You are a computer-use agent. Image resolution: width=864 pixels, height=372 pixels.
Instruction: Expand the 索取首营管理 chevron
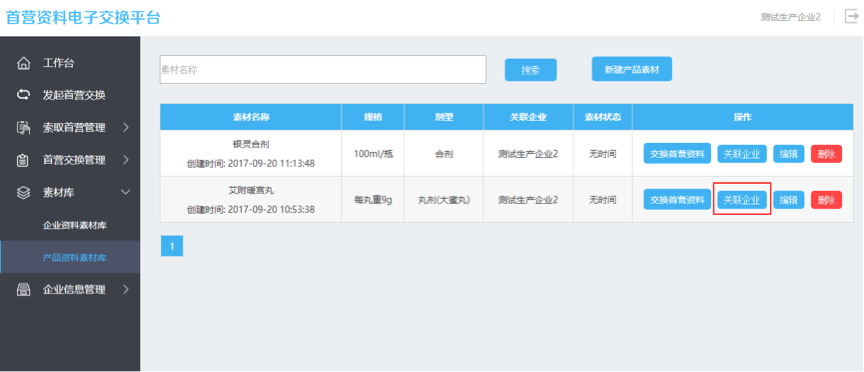(x=126, y=128)
